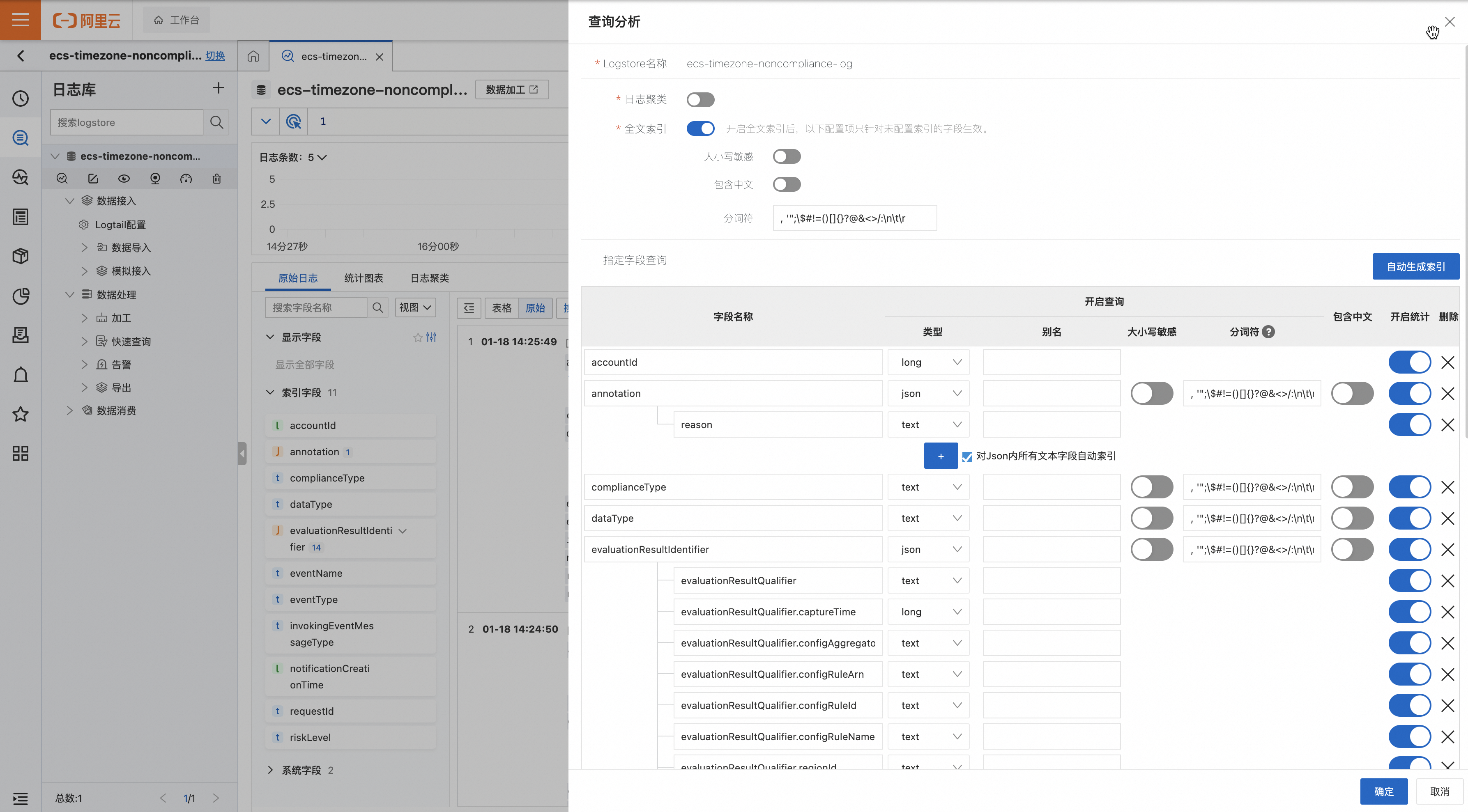Click the 取消 button

pyautogui.click(x=1440, y=791)
